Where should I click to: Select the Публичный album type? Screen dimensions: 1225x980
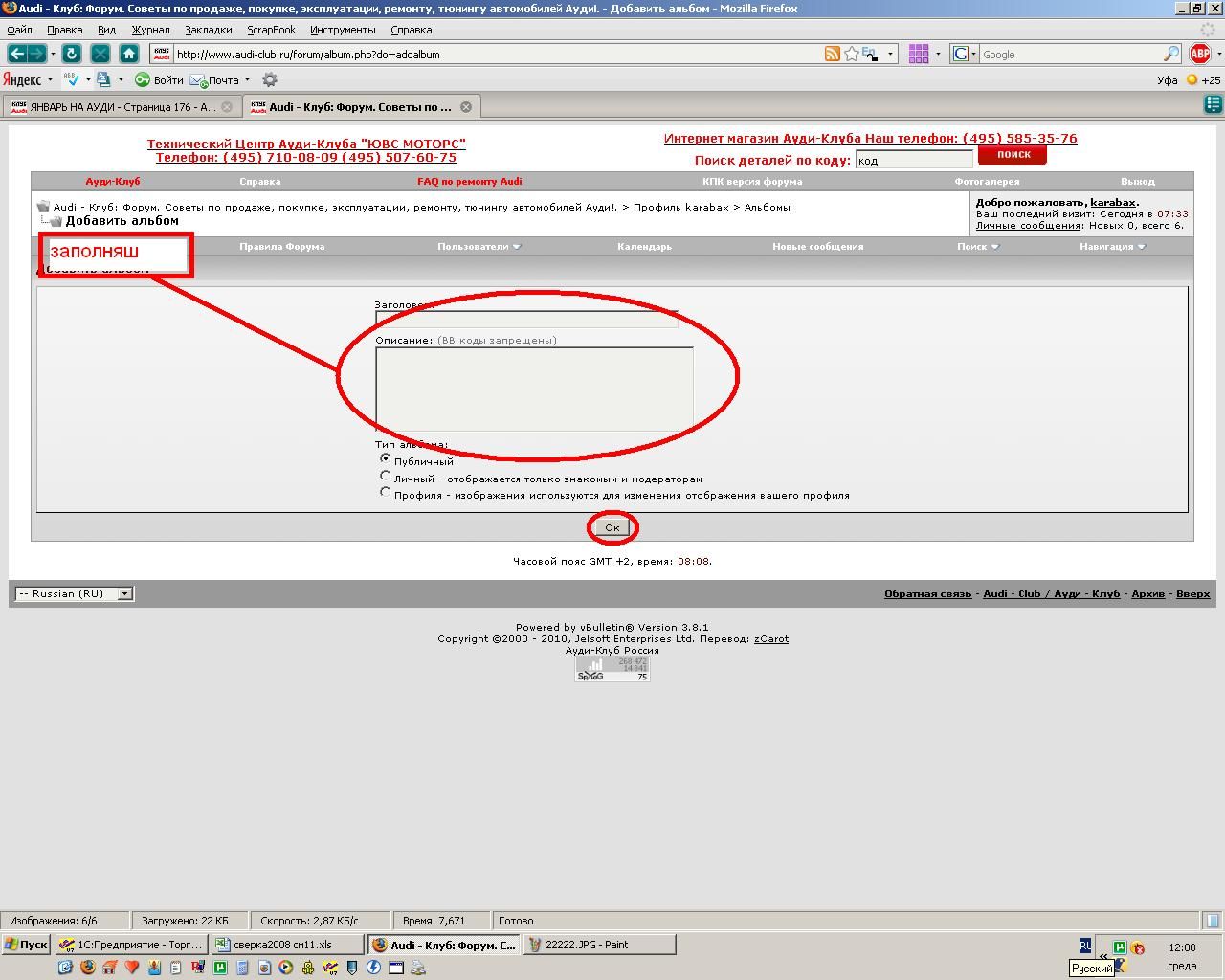(386, 459)
